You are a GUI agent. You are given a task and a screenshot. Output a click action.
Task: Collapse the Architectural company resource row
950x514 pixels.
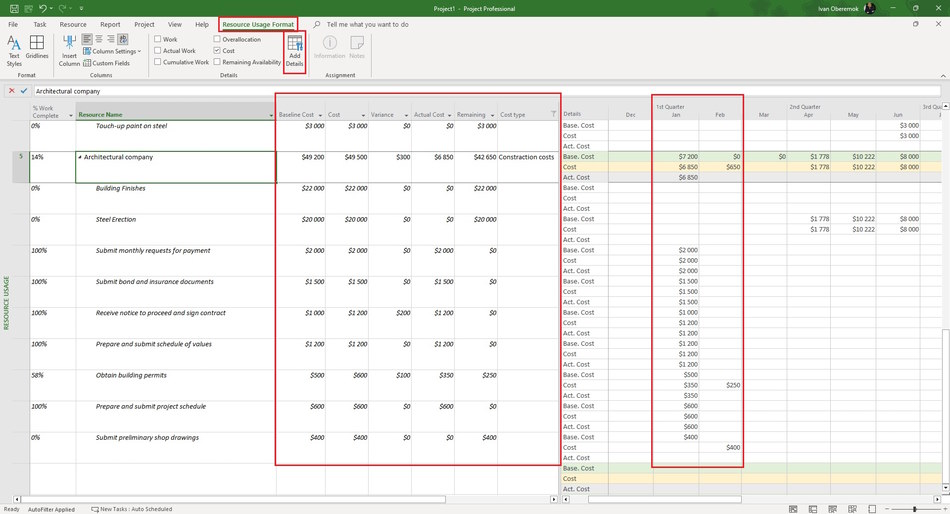80,157
